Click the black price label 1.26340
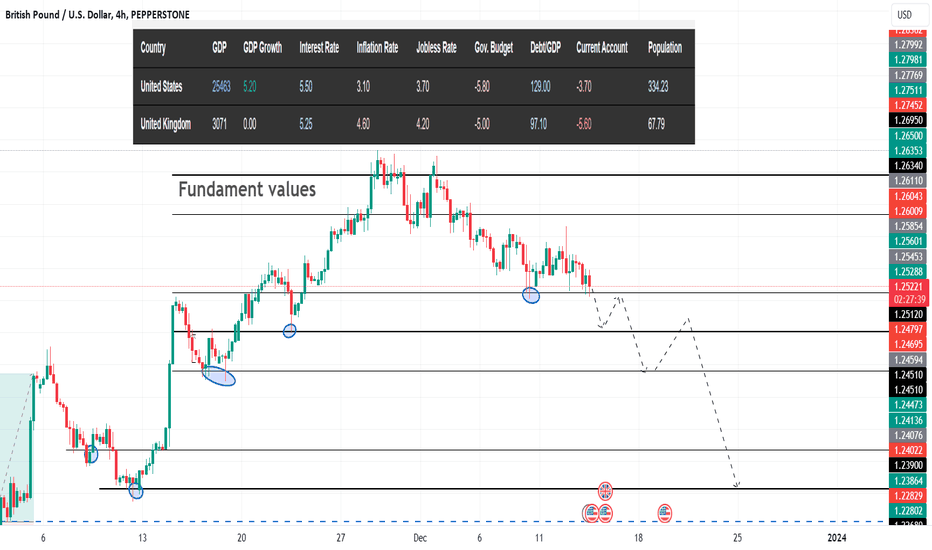This screenshot has height=550, width=932. tap(908, 165)
